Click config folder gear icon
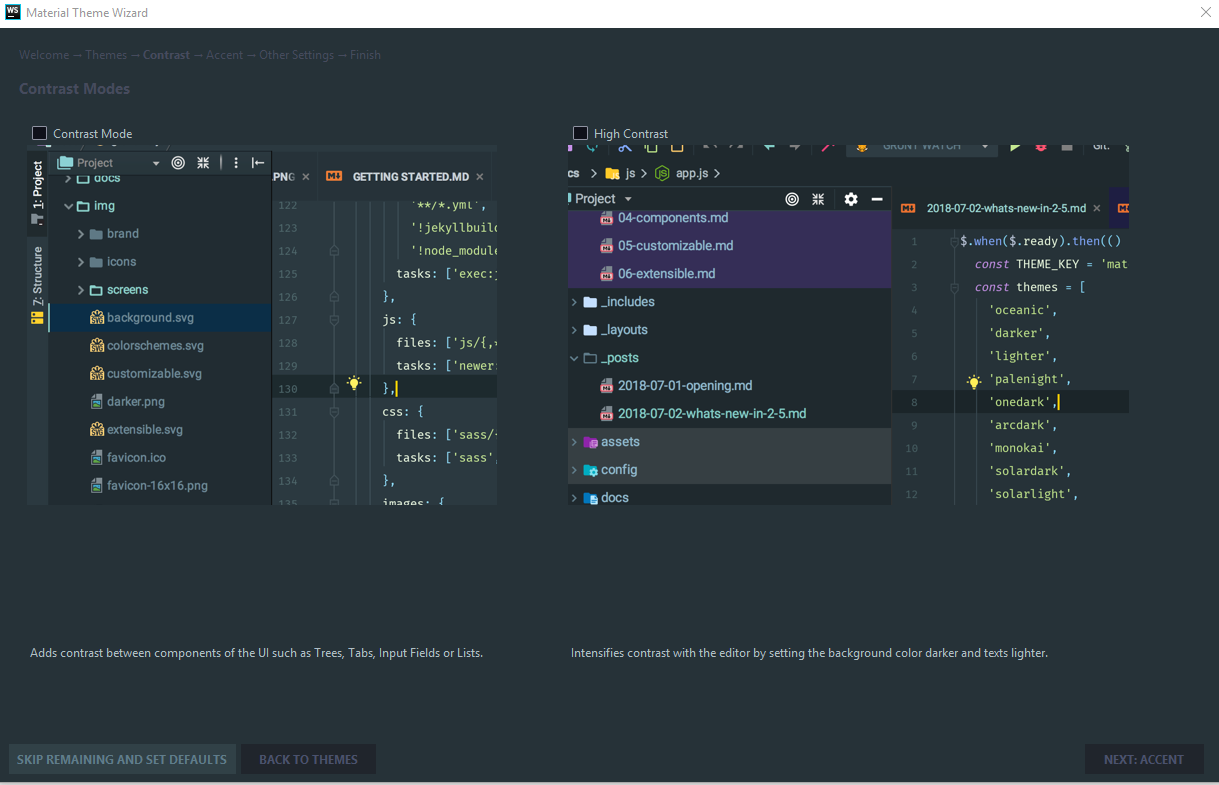This screenshot has height=785, width=1219. tap(591, 470)
